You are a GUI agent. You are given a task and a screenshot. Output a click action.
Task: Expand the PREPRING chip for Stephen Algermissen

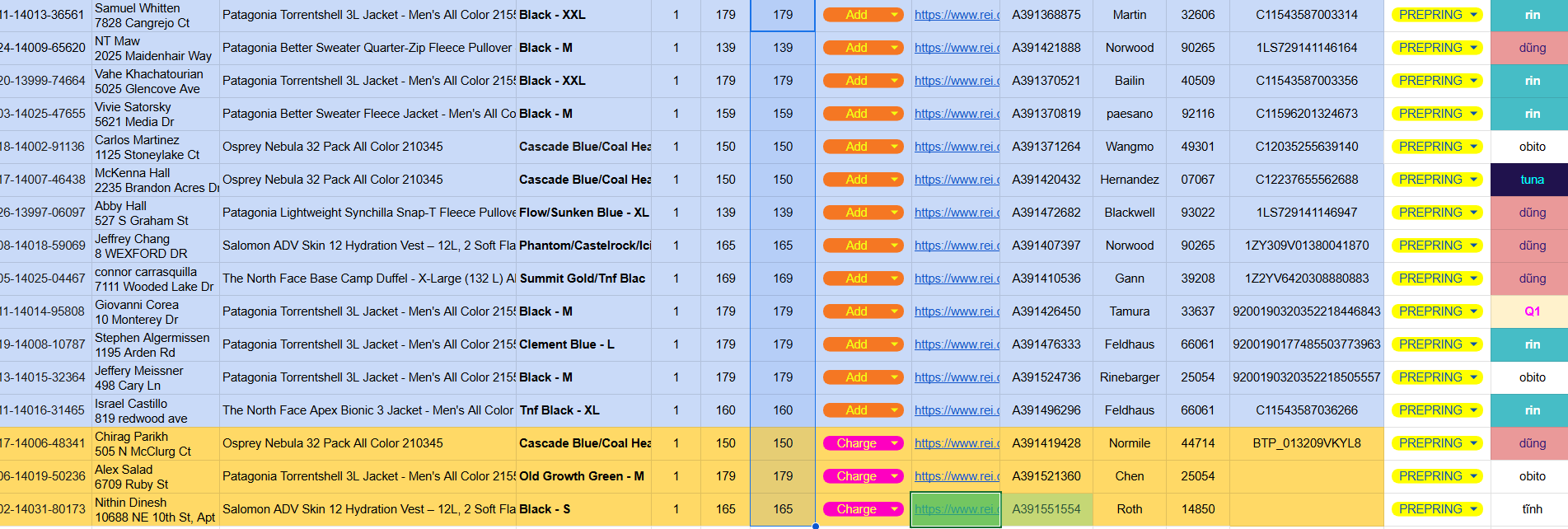1437,344
